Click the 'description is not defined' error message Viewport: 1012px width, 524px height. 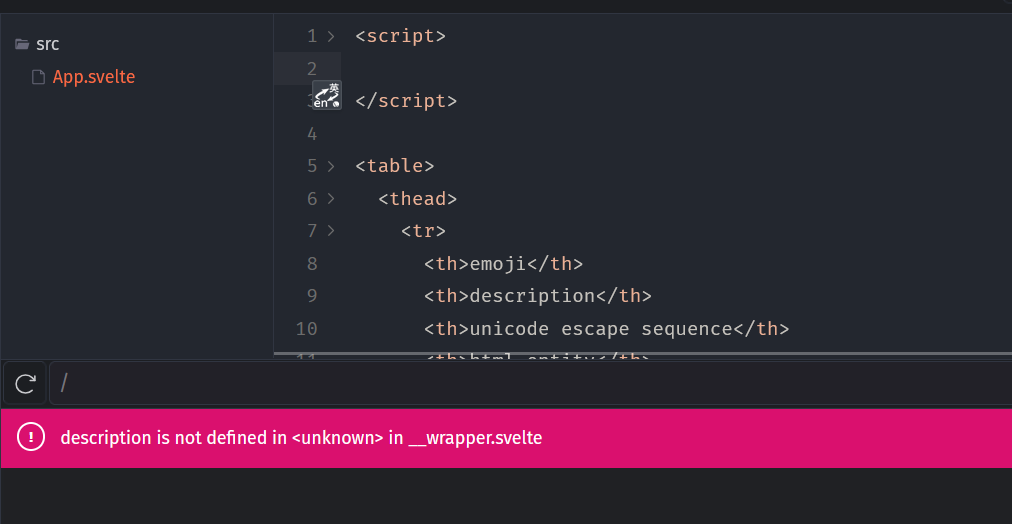301,438
